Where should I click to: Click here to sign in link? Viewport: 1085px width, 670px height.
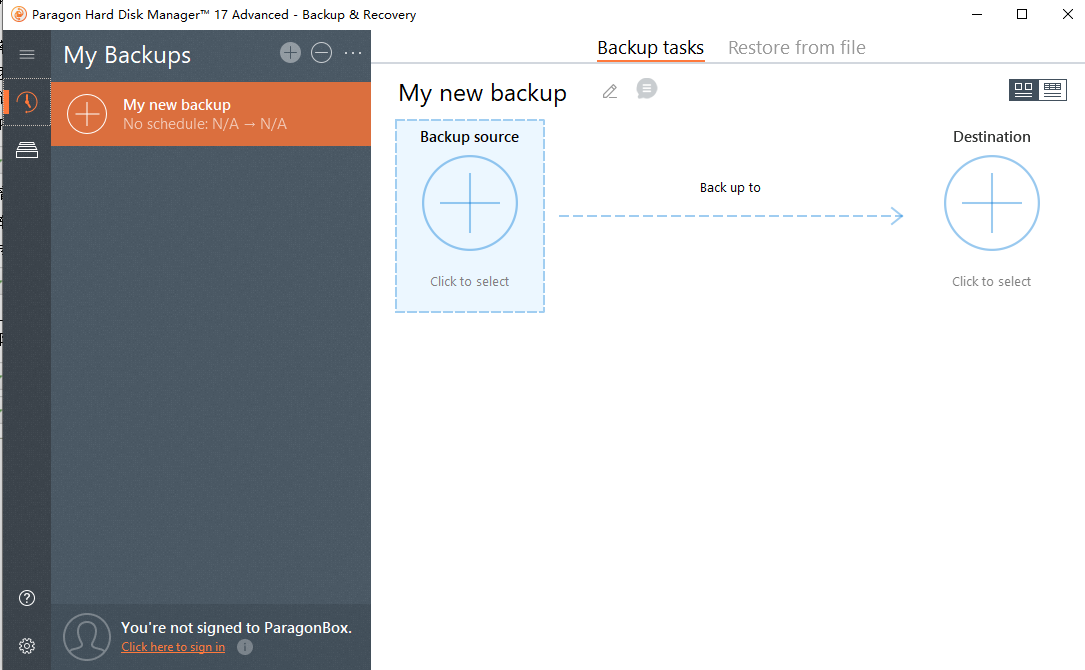point(173,646)
